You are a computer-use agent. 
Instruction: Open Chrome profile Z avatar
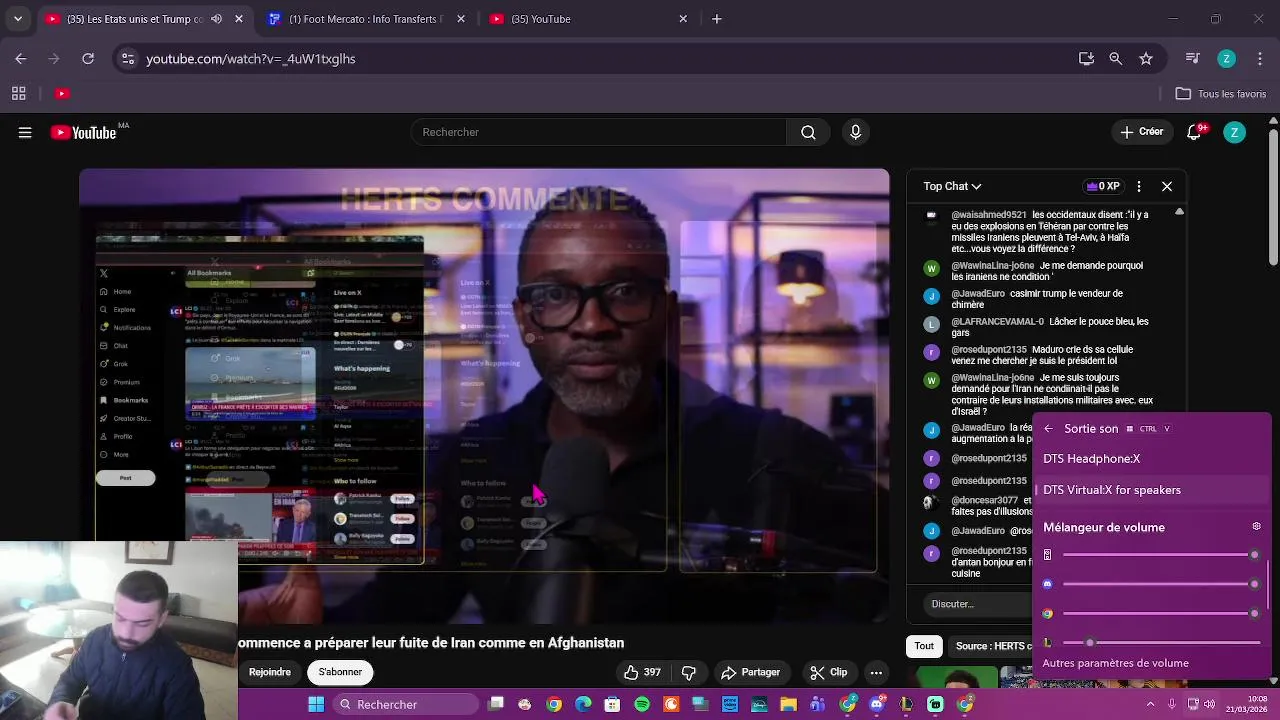(x=1226, y=59)
